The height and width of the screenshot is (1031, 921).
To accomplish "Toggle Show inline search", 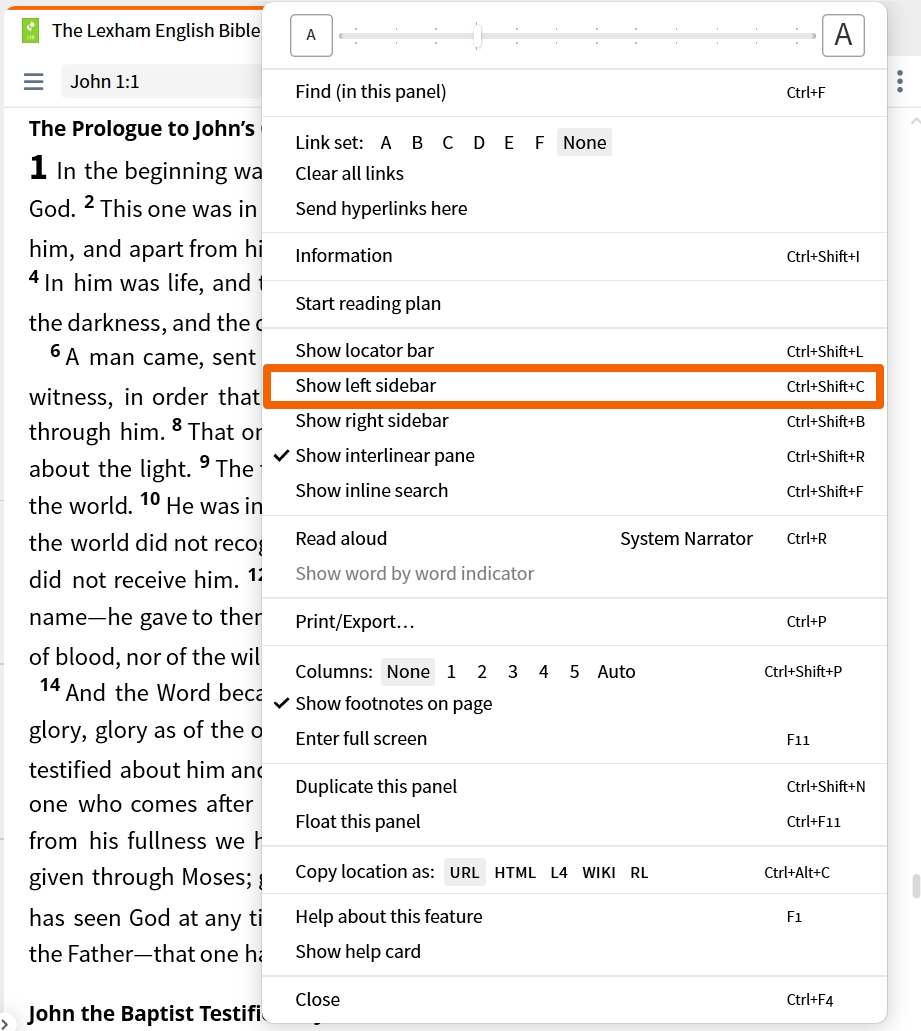I will 575,491.
